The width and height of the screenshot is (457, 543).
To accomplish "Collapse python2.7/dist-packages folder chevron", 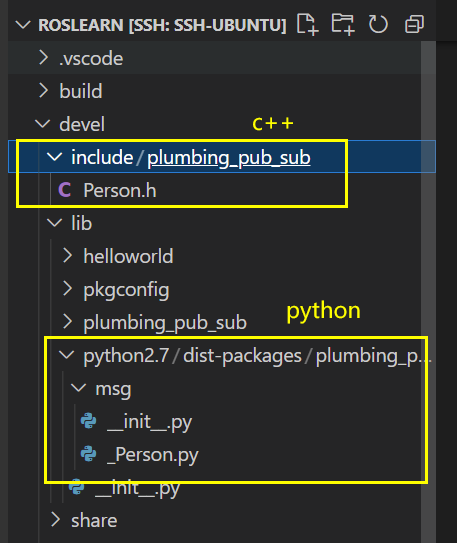I will (x=66, y=355).
